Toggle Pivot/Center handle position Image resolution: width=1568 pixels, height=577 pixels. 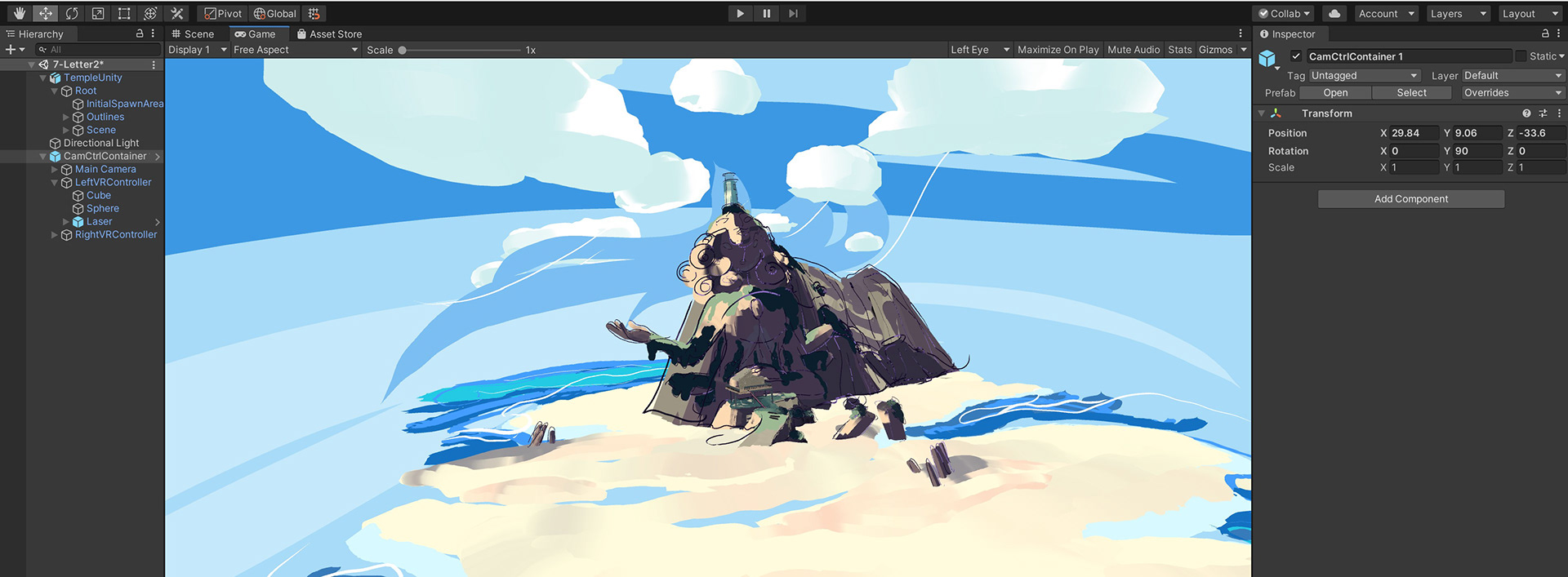click(x=223, y=13)
